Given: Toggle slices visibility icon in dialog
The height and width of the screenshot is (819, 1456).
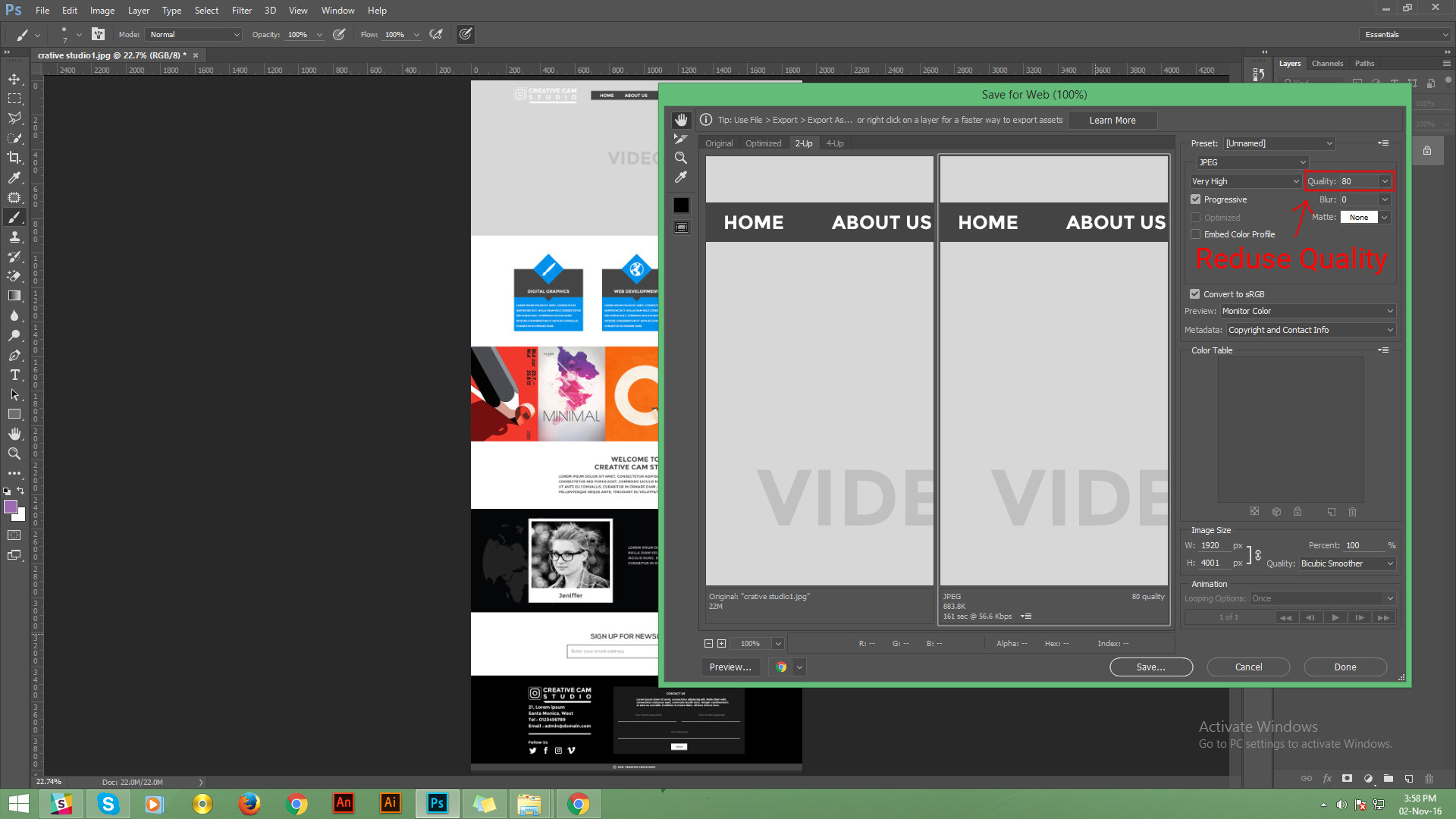Looking at the screenshot, I should [681, 227].
